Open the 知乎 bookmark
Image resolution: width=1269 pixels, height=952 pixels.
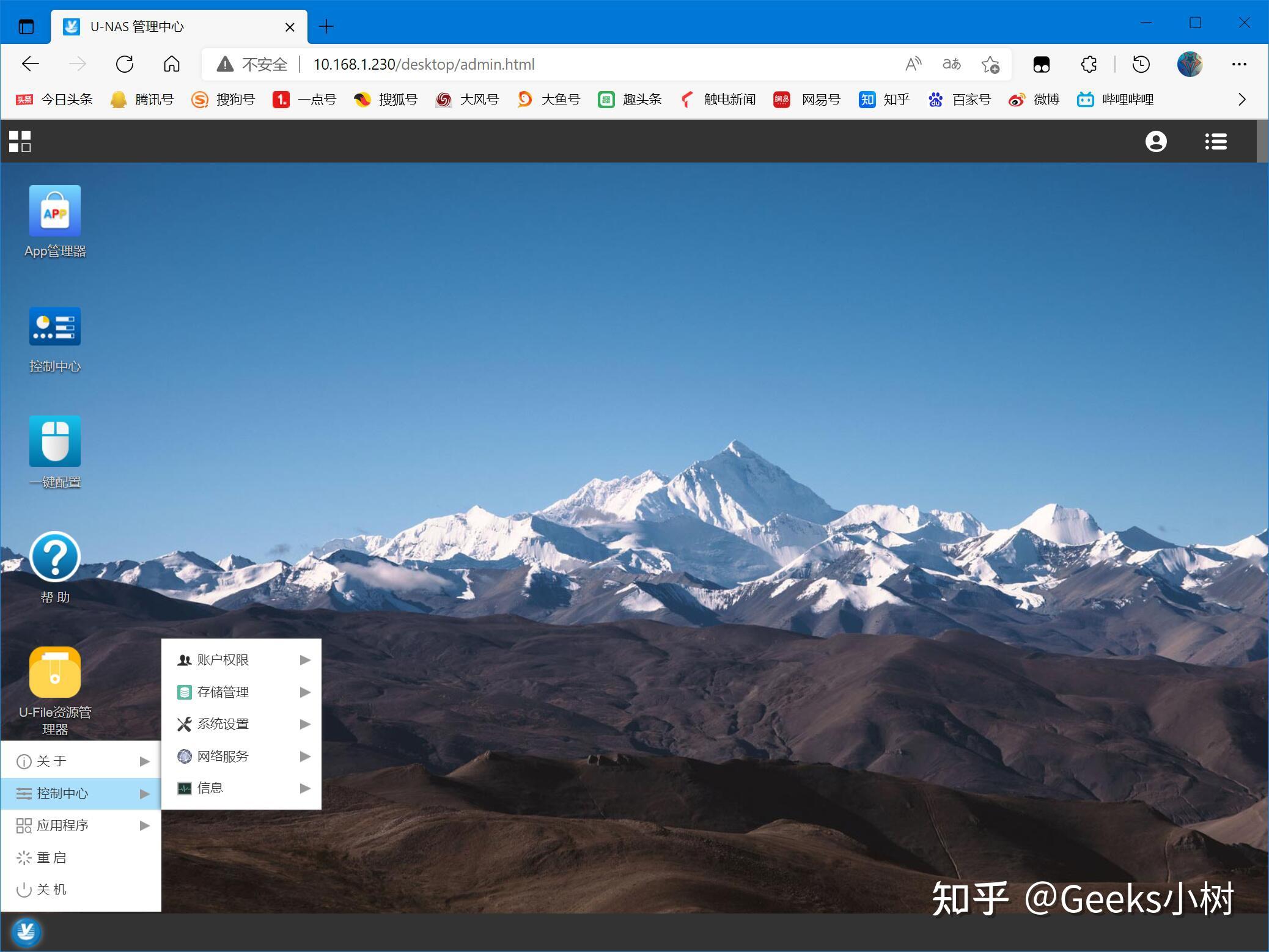pos(884,100)
